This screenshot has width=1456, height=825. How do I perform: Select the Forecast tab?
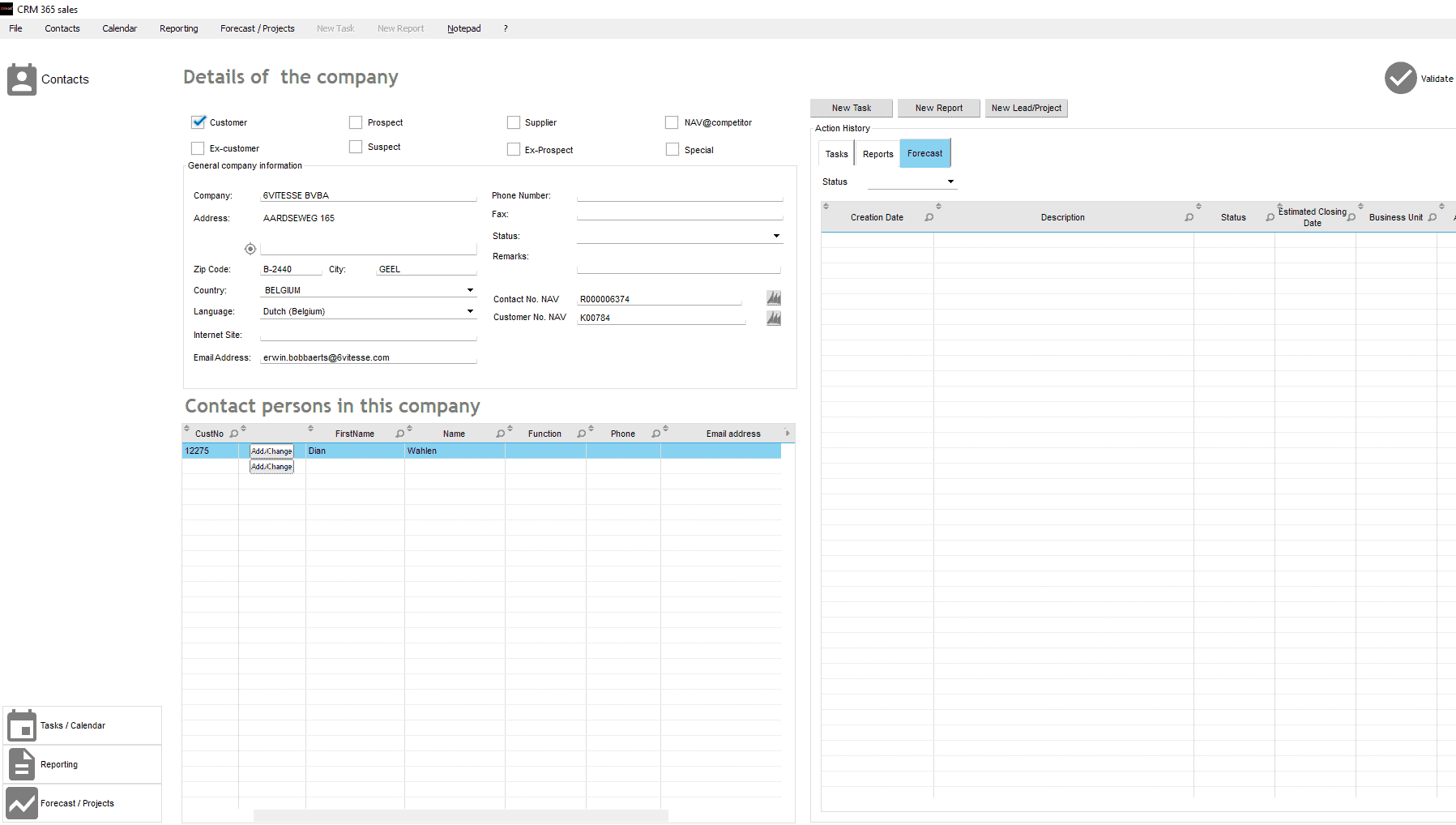pyautogui.click(x=925, y=153)
